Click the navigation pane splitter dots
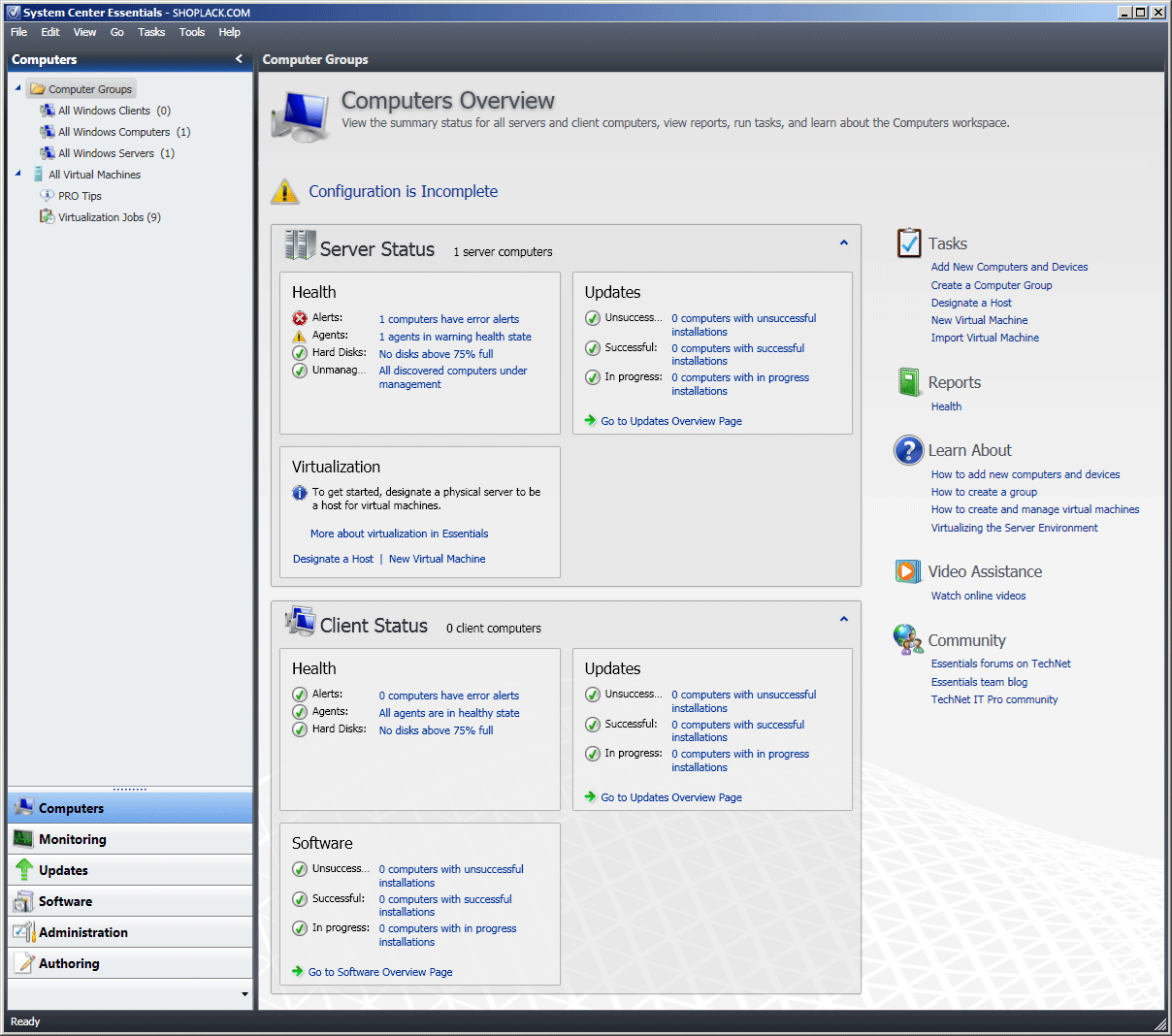This screenshot has height=1036, width=1172. pos(130,790)
